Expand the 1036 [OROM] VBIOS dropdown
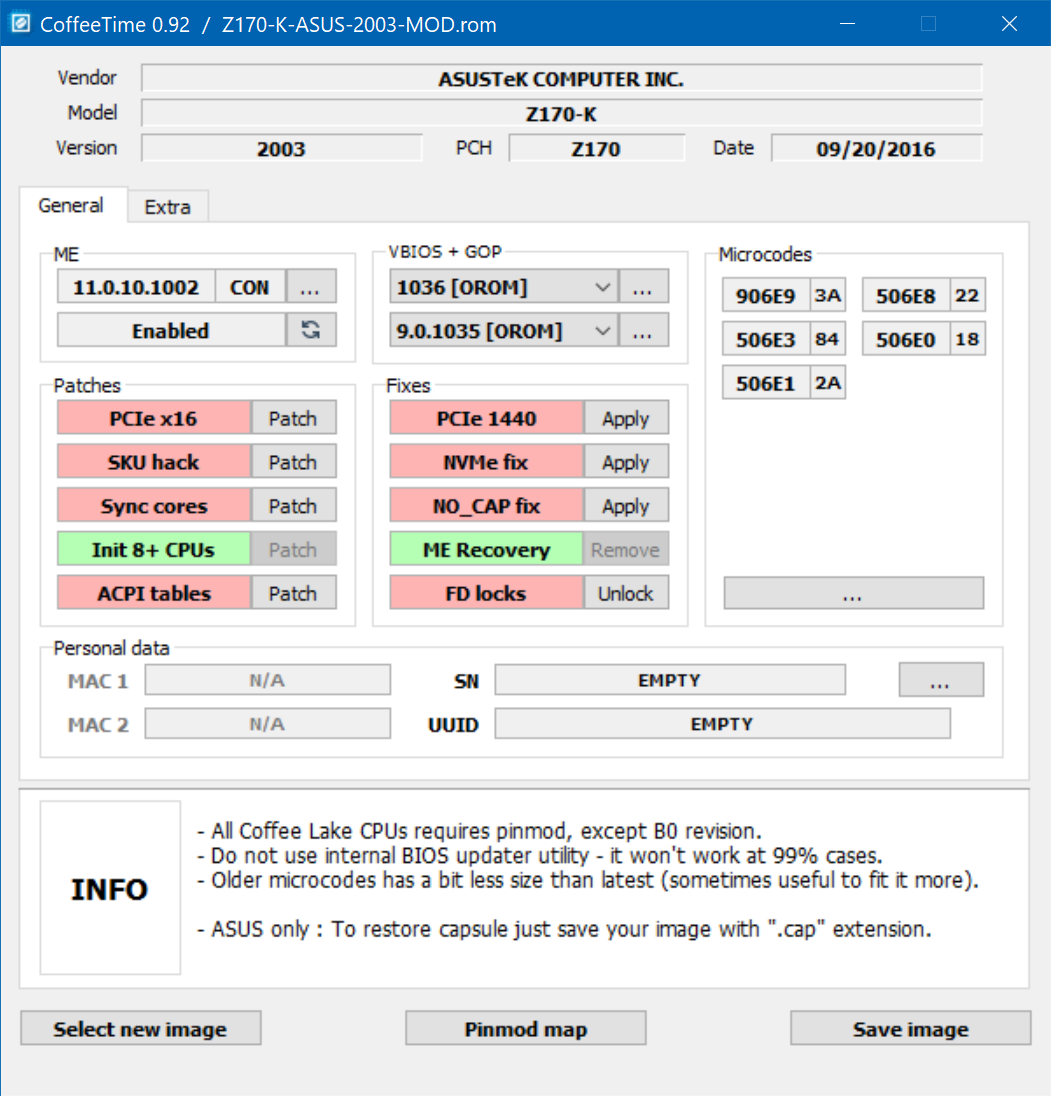The image size is (1051, 1096). (x=602, y=287)
